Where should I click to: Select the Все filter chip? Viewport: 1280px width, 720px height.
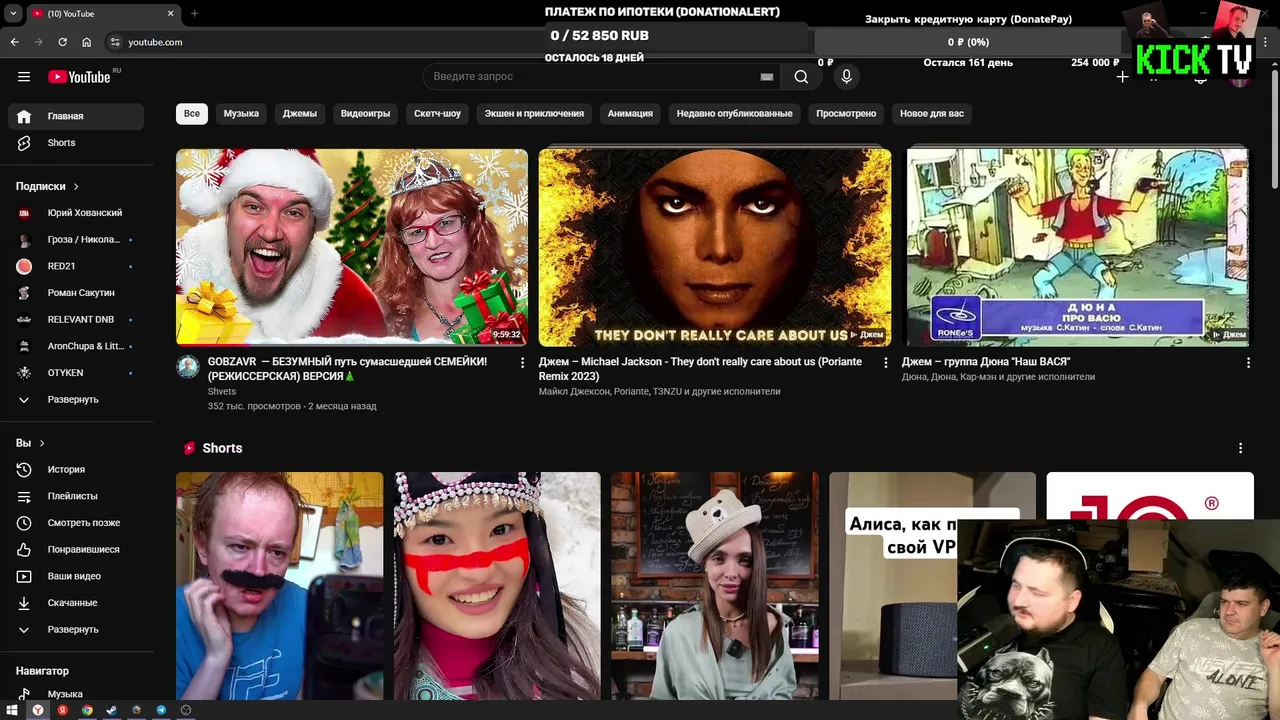pyautogui.click(x=192, y=113)
